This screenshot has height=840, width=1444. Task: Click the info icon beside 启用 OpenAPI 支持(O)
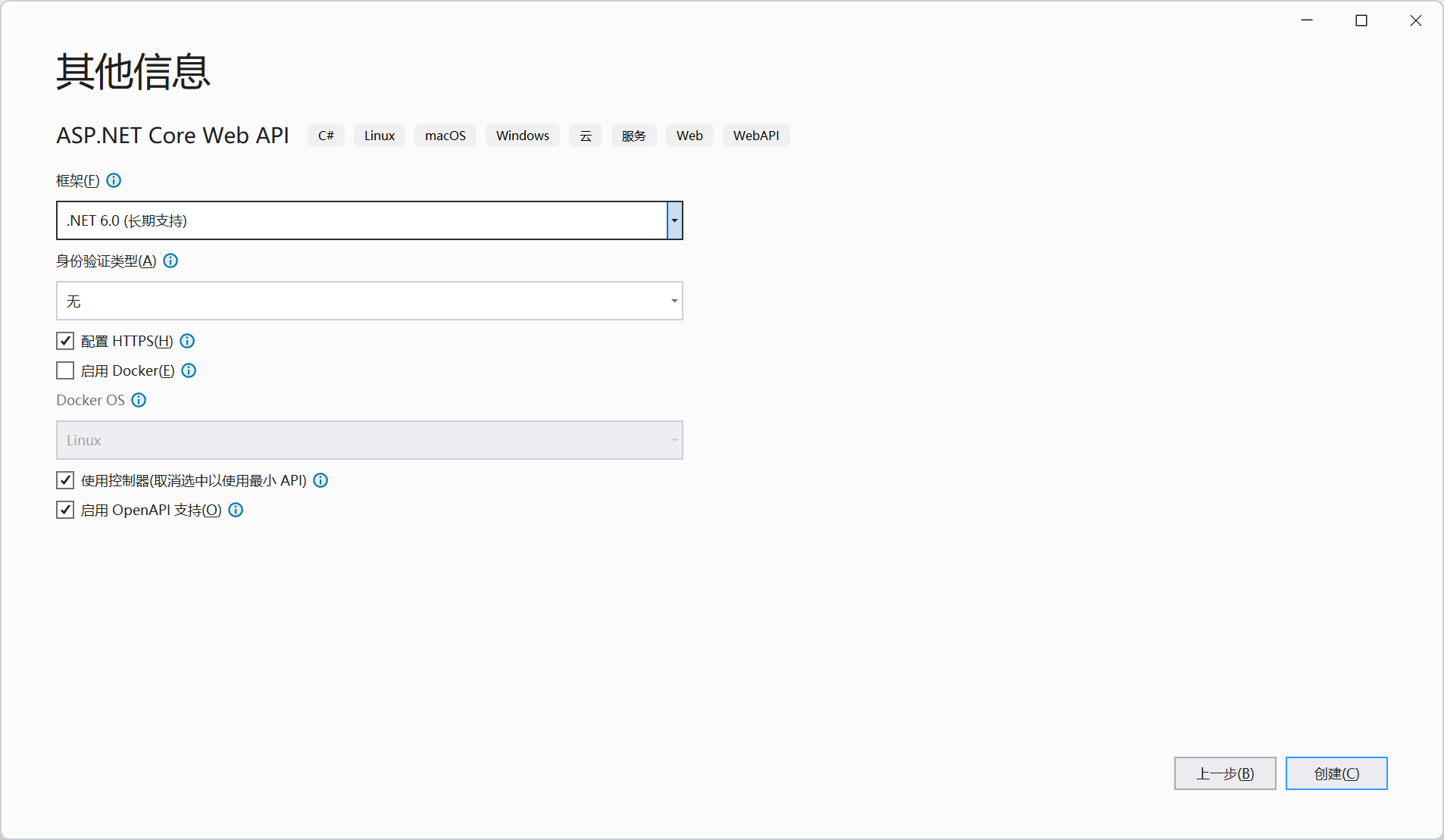236,510
